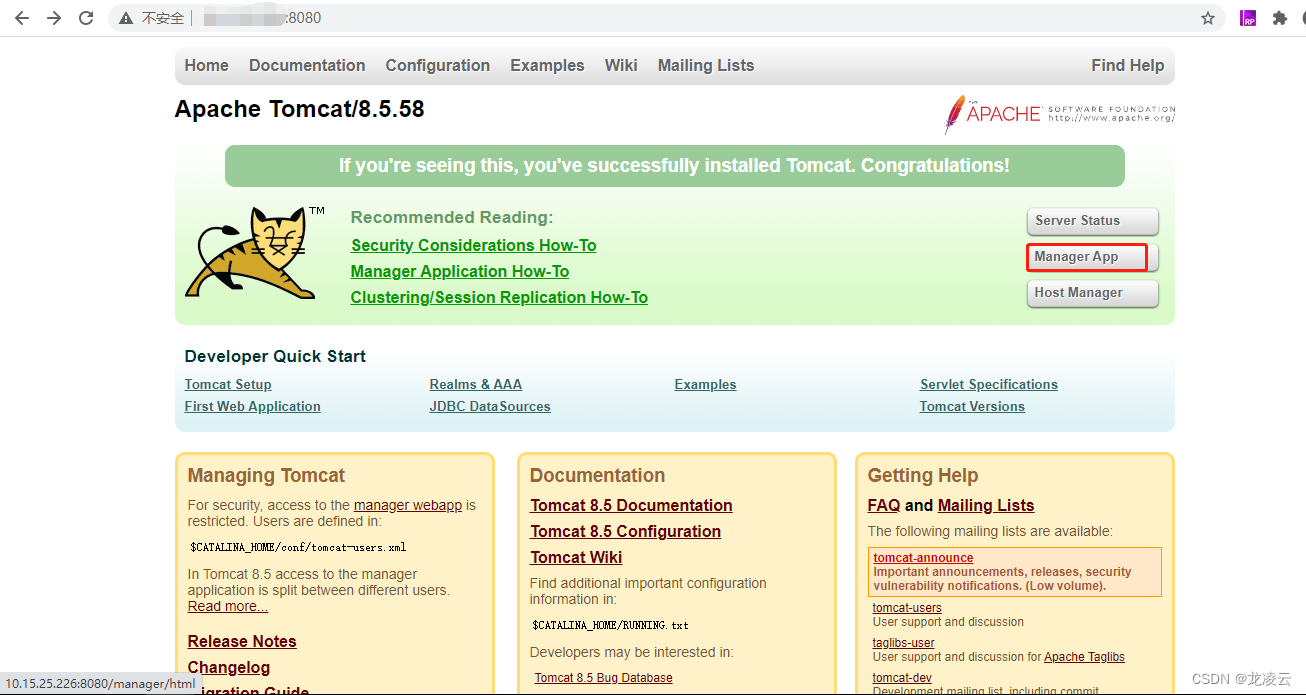Open Tomcat 8.5 Configuration link

pos(625,532)
